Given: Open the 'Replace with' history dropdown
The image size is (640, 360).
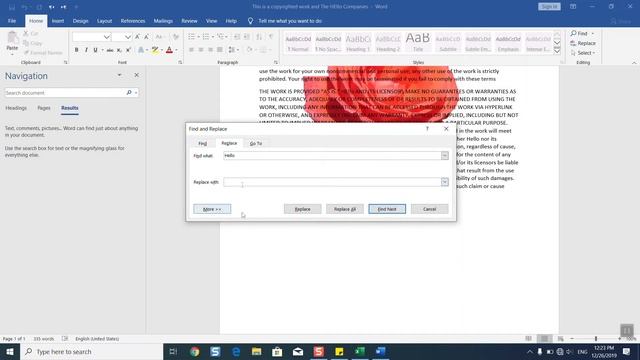Looking at the screenshot, I should [x=444, y=182].
